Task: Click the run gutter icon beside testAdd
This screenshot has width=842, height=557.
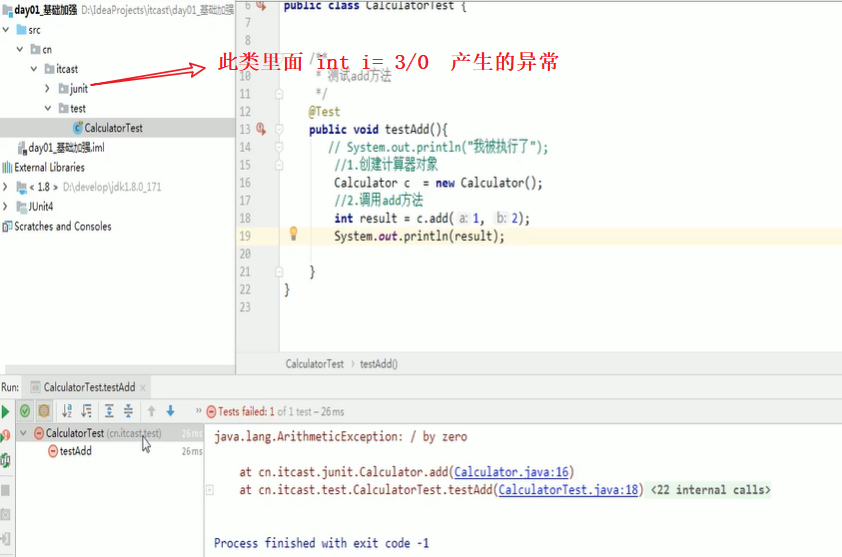Action: point(261,129)
